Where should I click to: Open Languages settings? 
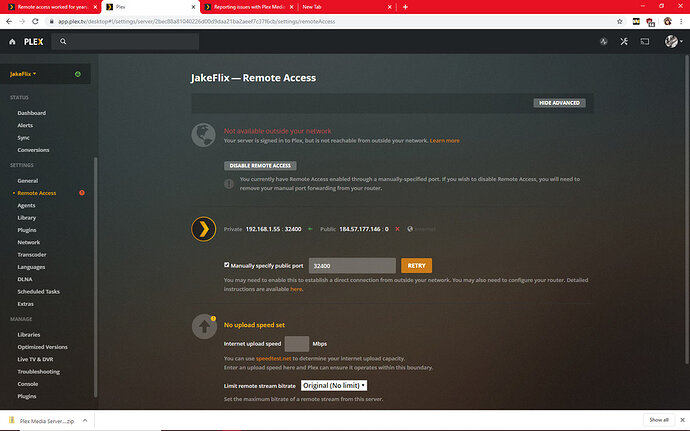31,267
